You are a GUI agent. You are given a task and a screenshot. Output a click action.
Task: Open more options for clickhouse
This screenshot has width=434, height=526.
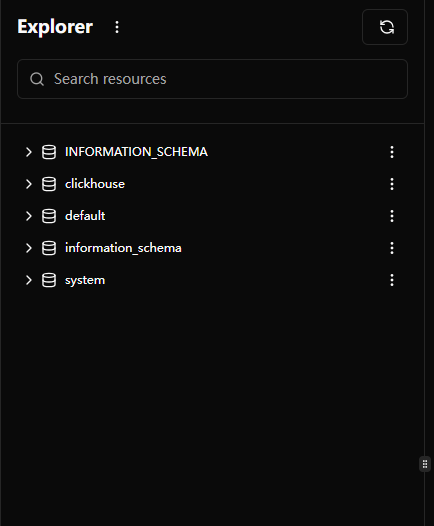[392, 184]
